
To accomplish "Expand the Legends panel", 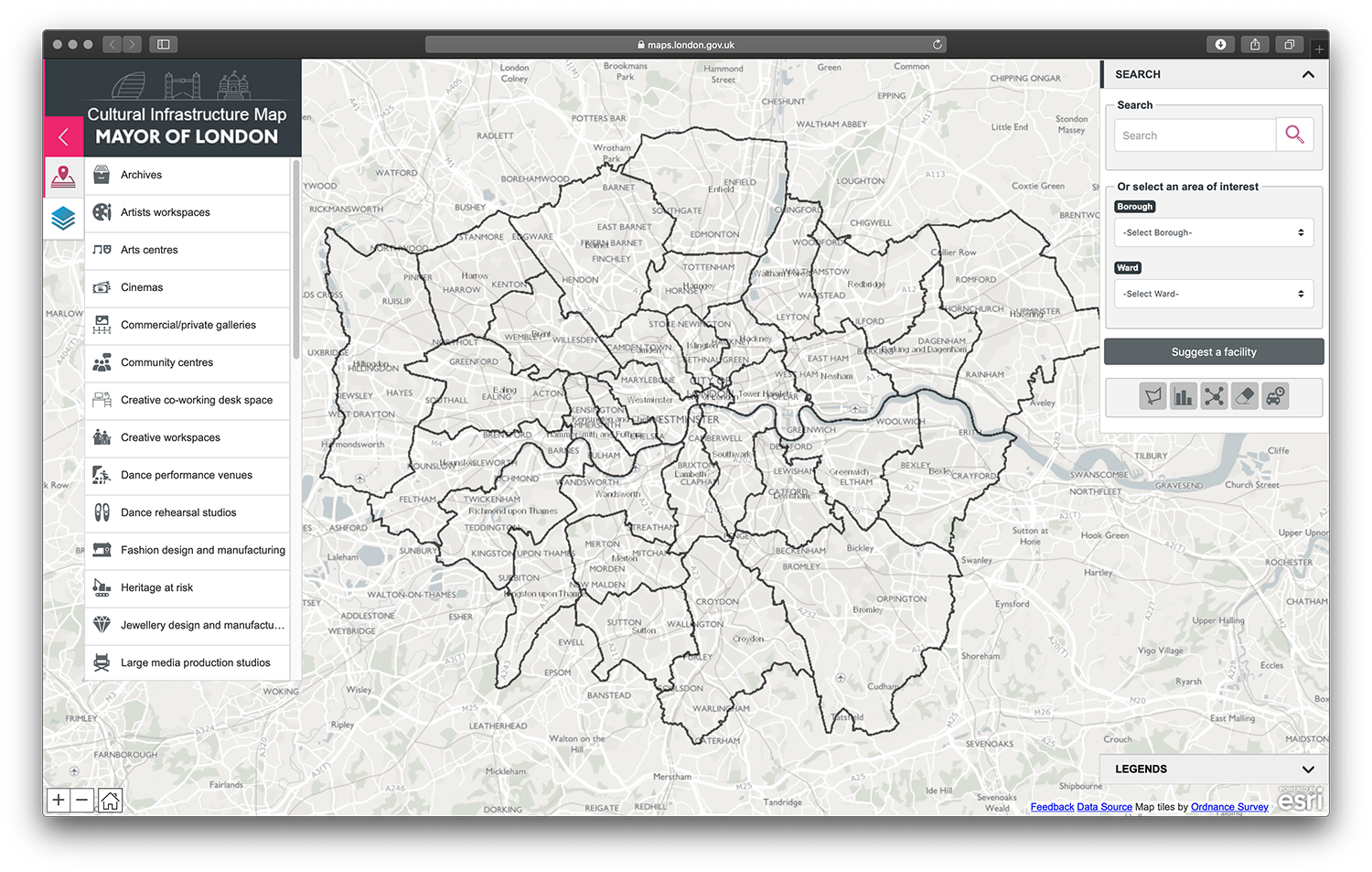I will (1213, 769).
